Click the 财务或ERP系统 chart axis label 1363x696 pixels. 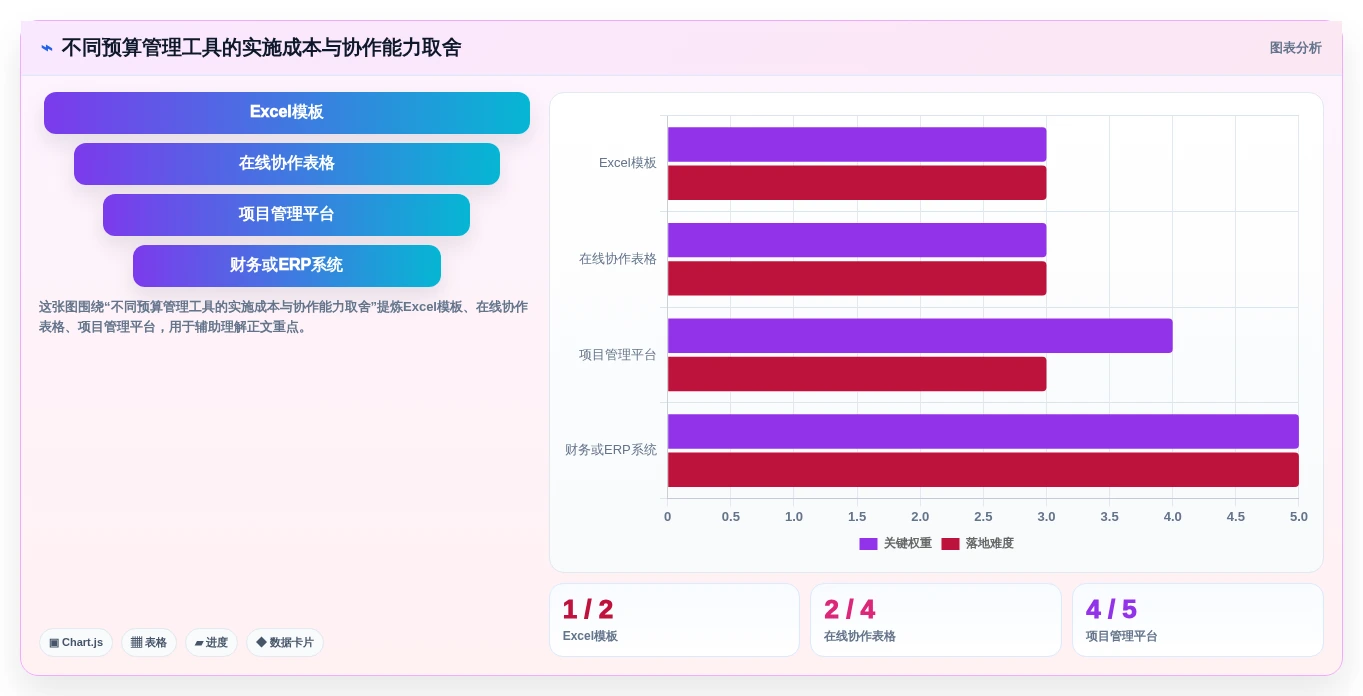click(x=611, y=450)
